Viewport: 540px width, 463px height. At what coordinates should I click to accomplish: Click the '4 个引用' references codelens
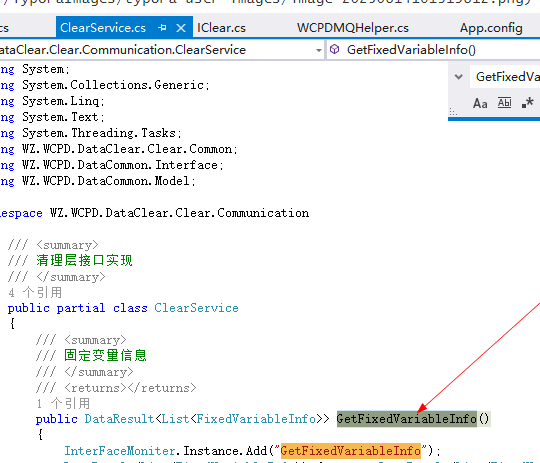click(x=35, y=292)
